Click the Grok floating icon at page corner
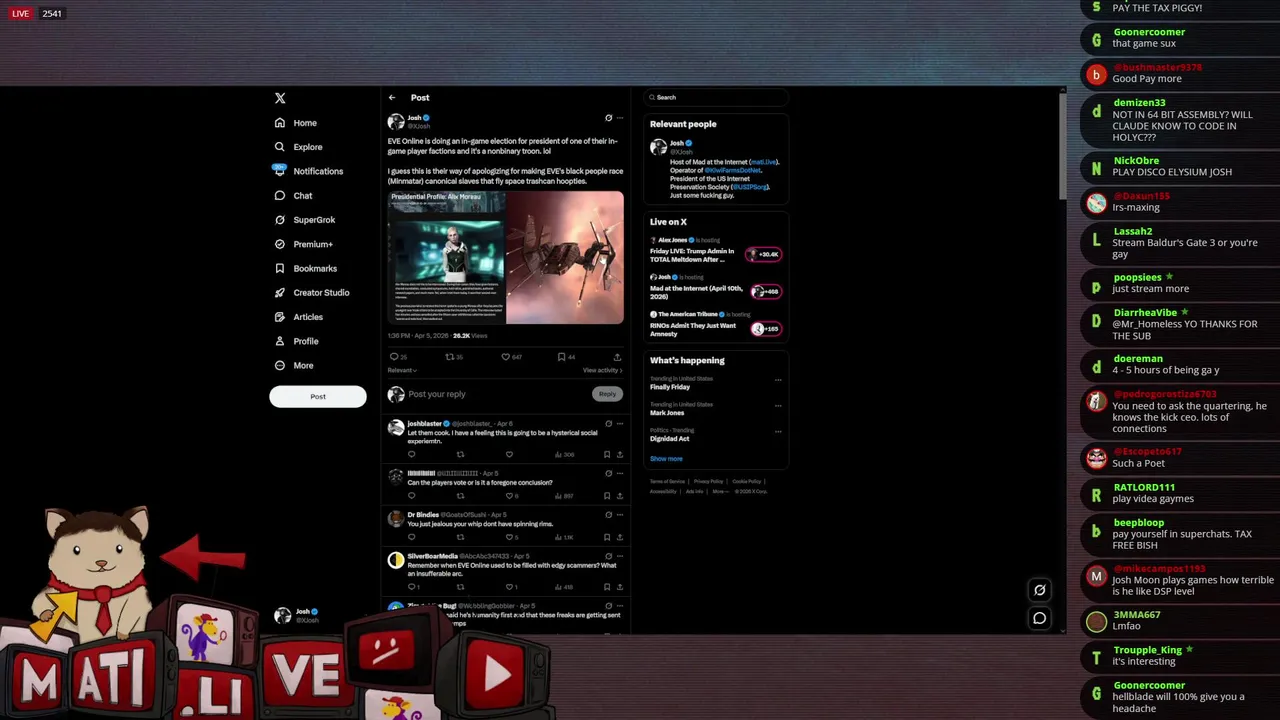The image size is (1280, 720). point(1040,590)
